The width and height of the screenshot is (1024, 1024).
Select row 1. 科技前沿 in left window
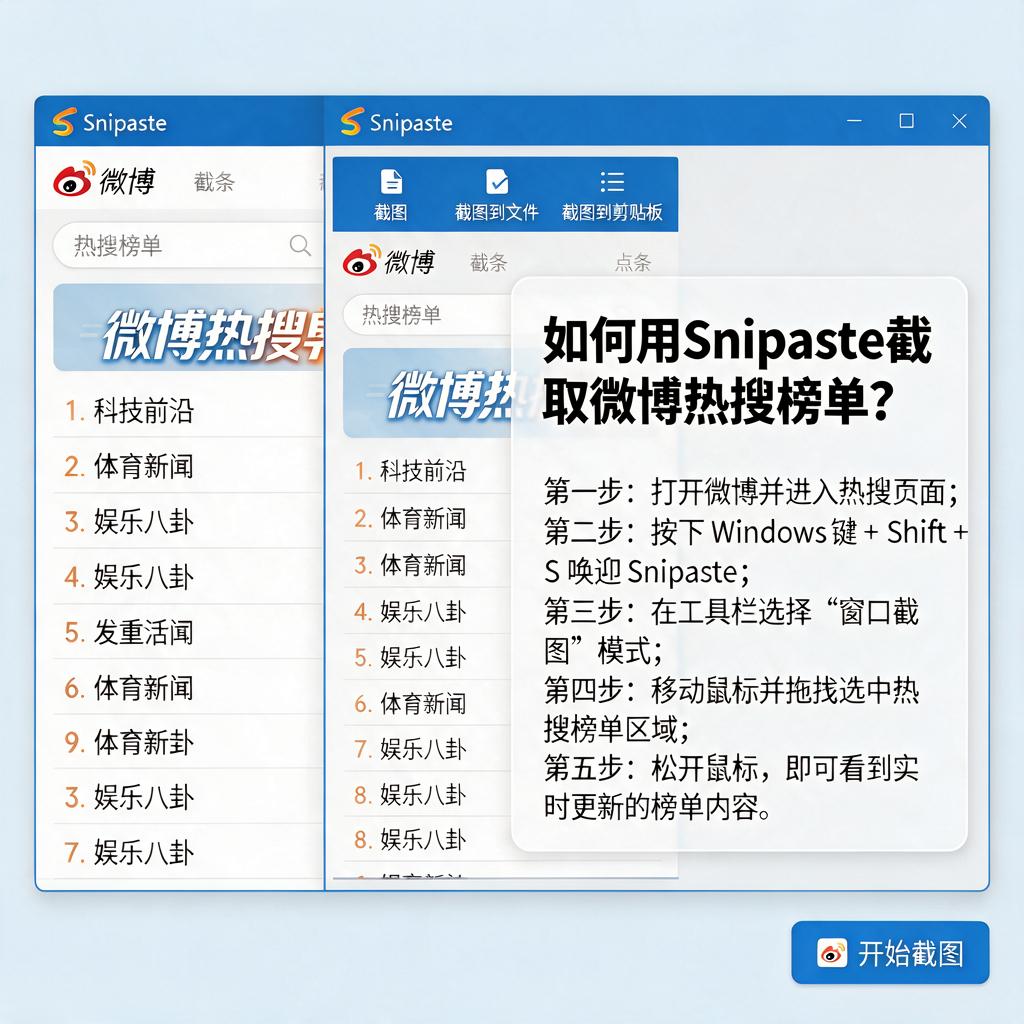(188, 411)
